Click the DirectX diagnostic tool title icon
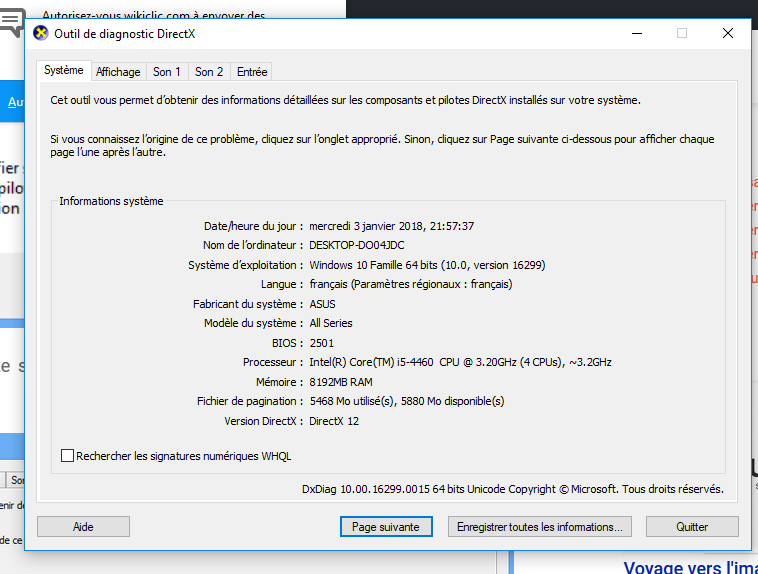This screenshot has width=758, height=574. [41, 33]
